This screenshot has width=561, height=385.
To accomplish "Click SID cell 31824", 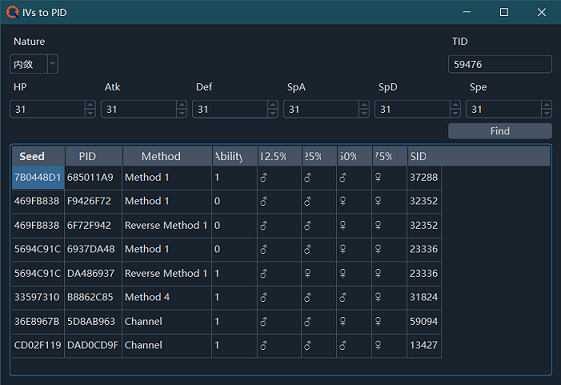I will (x=424, y=297).
